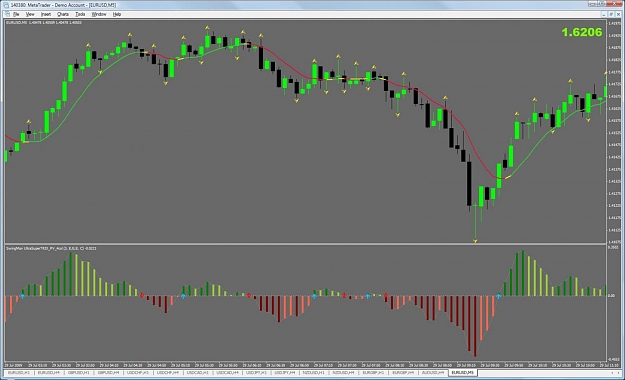Restore the inner chart window
This screenshot has height=380, width=625.
611,14
